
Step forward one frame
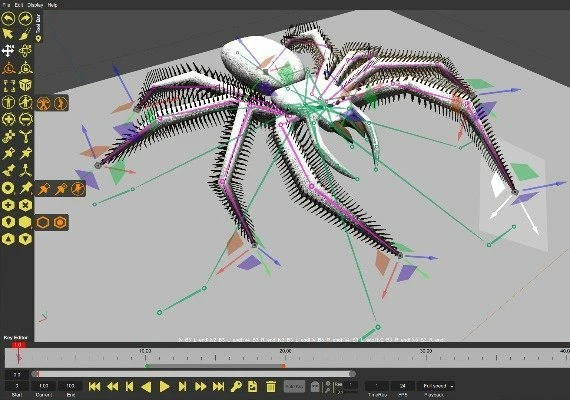pos(182,386)
